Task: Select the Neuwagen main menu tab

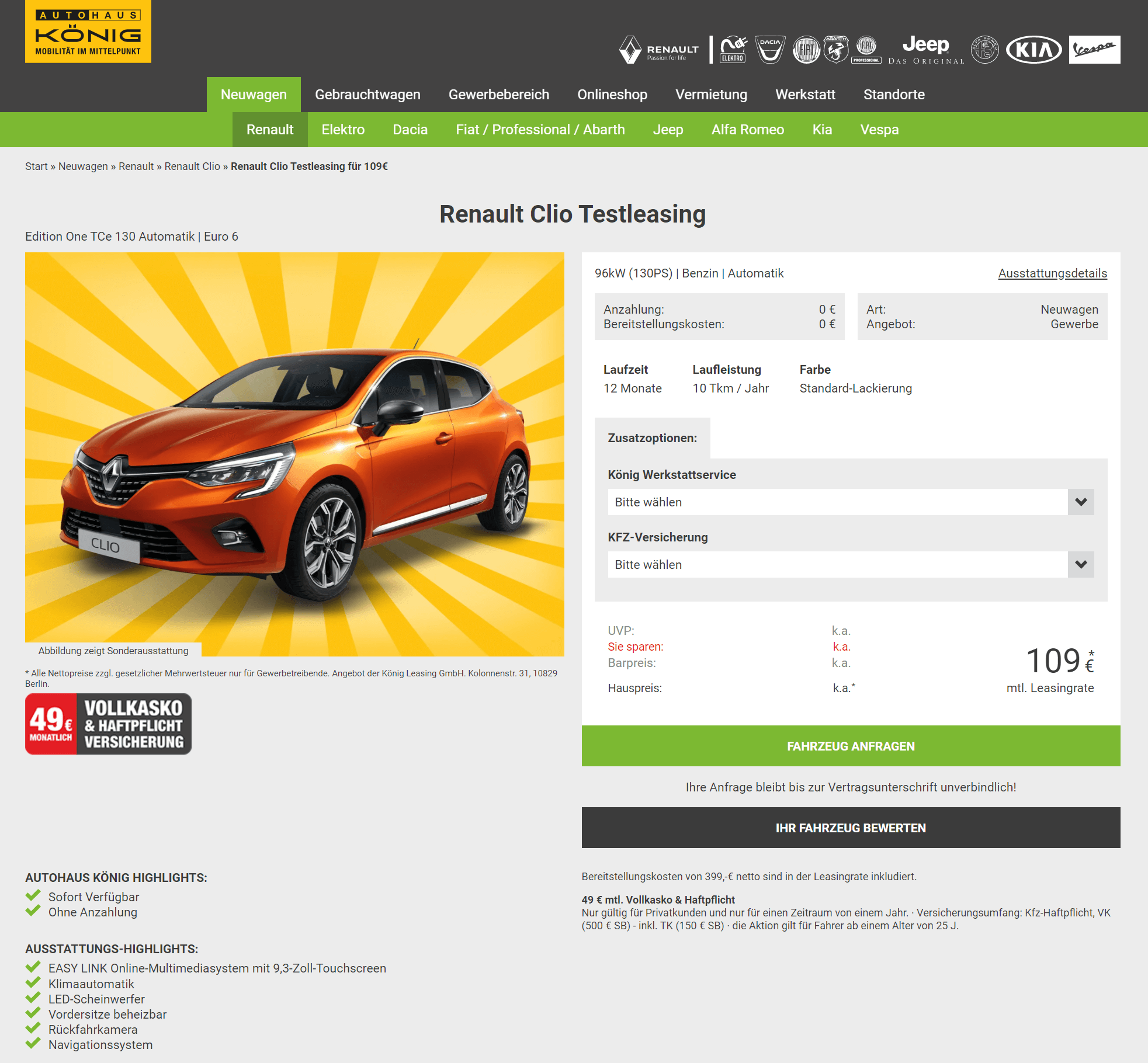Action: 254,95
